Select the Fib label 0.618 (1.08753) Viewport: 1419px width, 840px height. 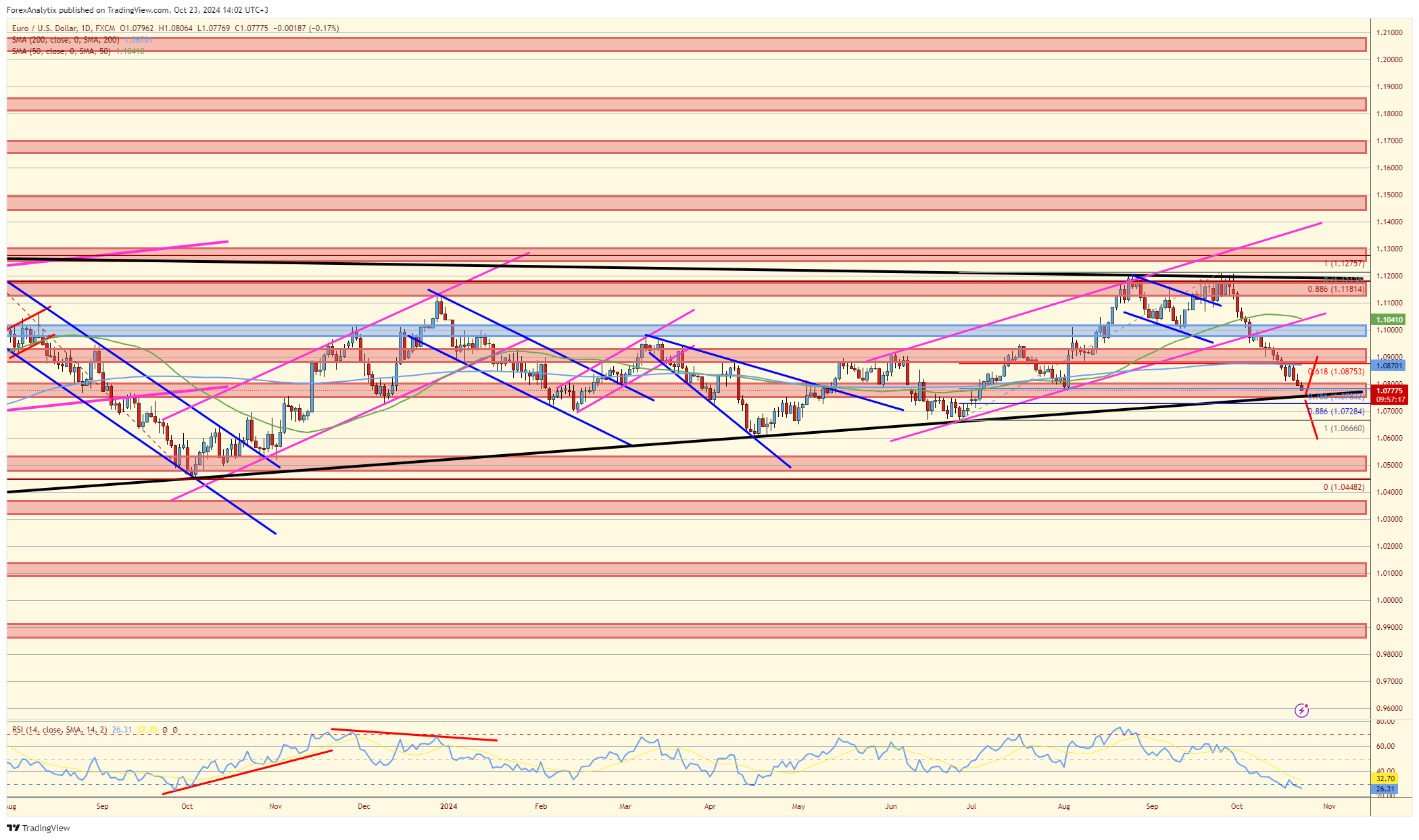(x=1336, y=372)
